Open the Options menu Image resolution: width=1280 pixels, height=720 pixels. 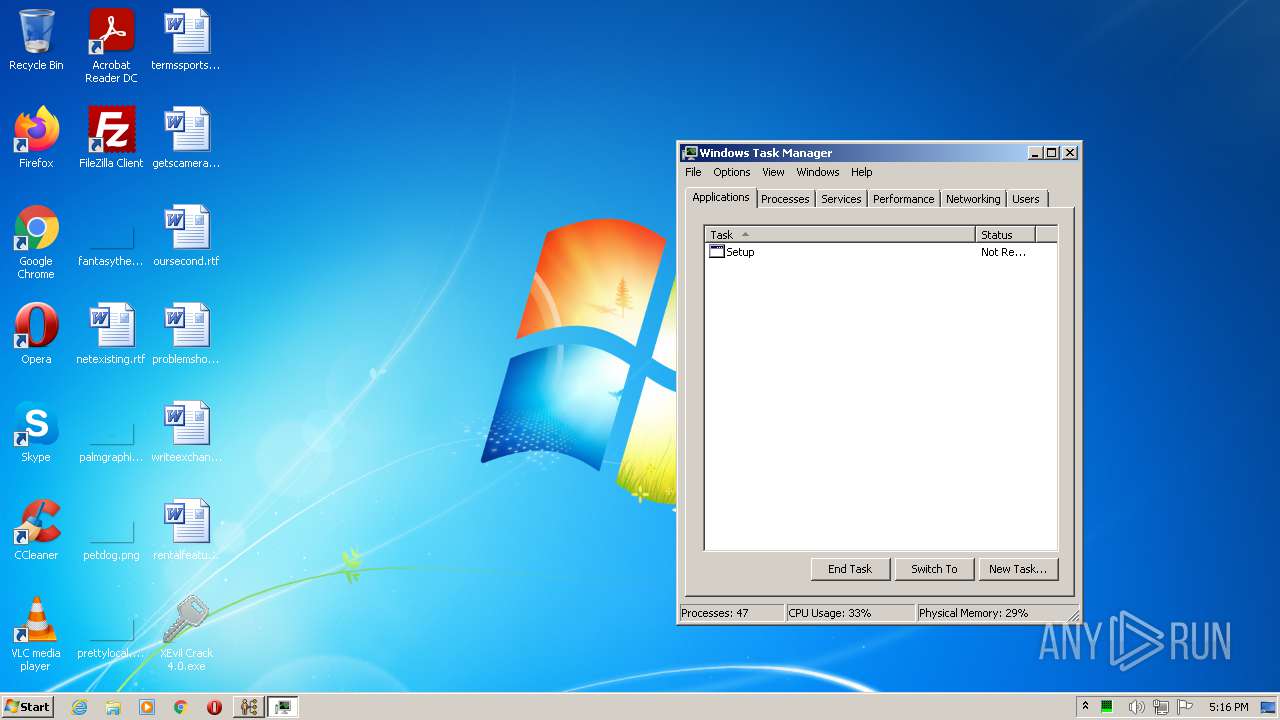tap(732, 172)
